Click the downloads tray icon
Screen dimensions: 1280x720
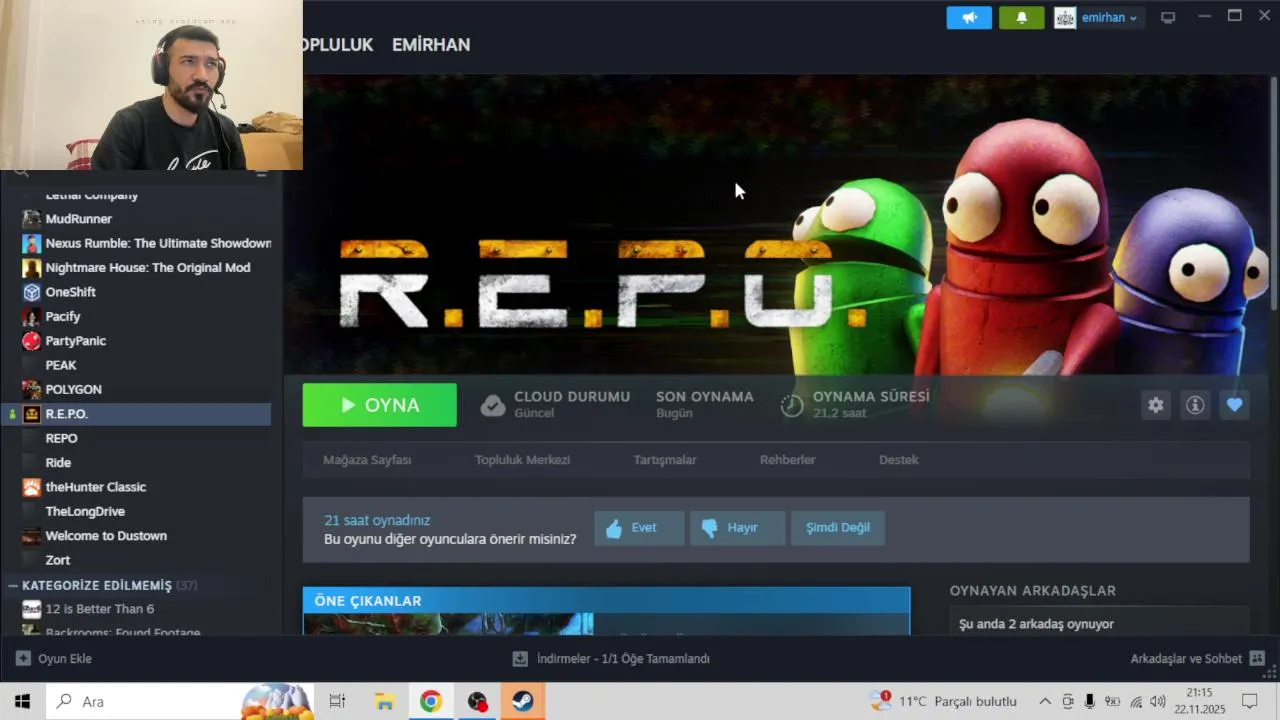coord(520,659)
